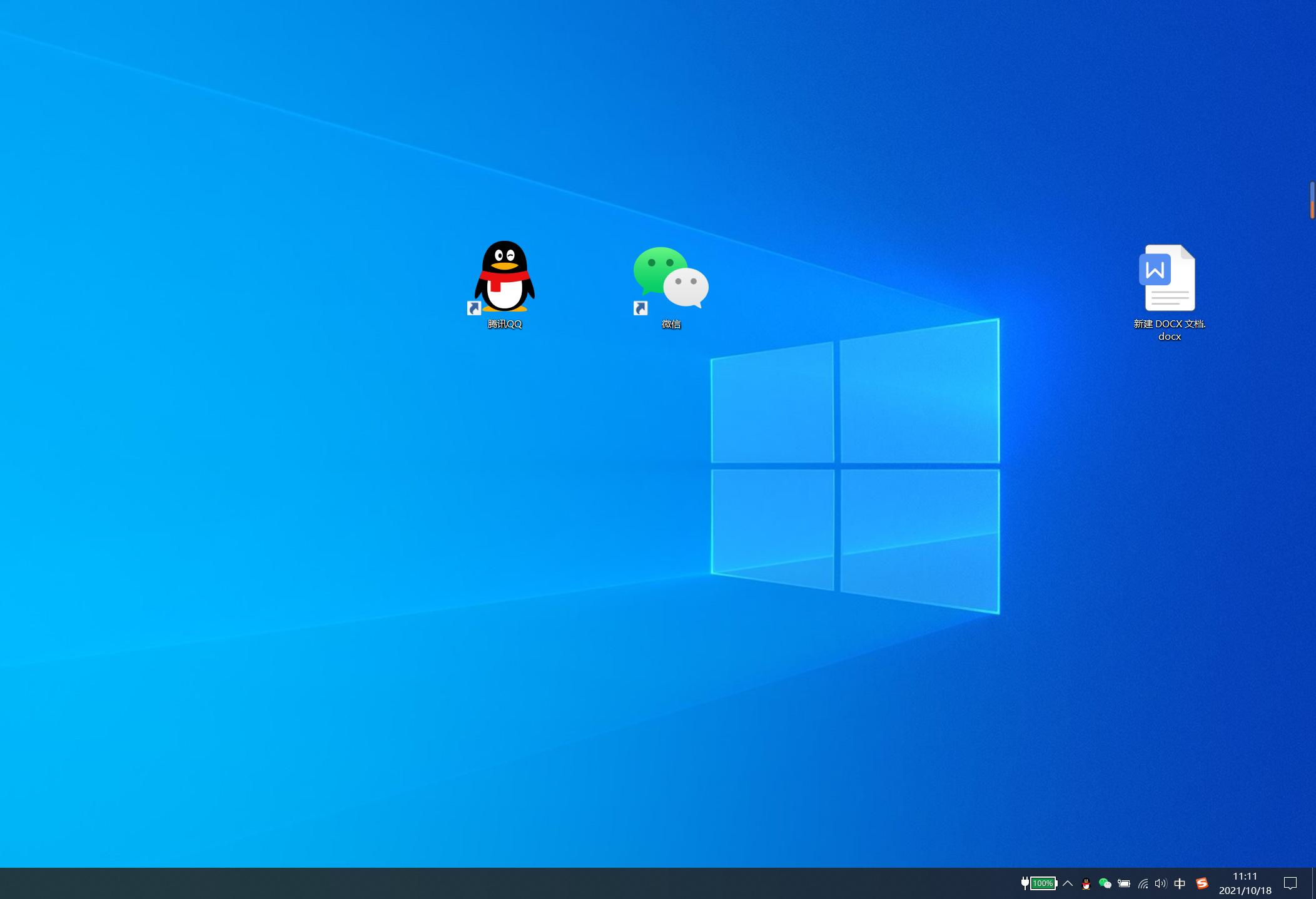Viewport: 1316px width, 899px height.
Task: Toggle the 中 Chinese input mode indicator
Action: 1180,883
